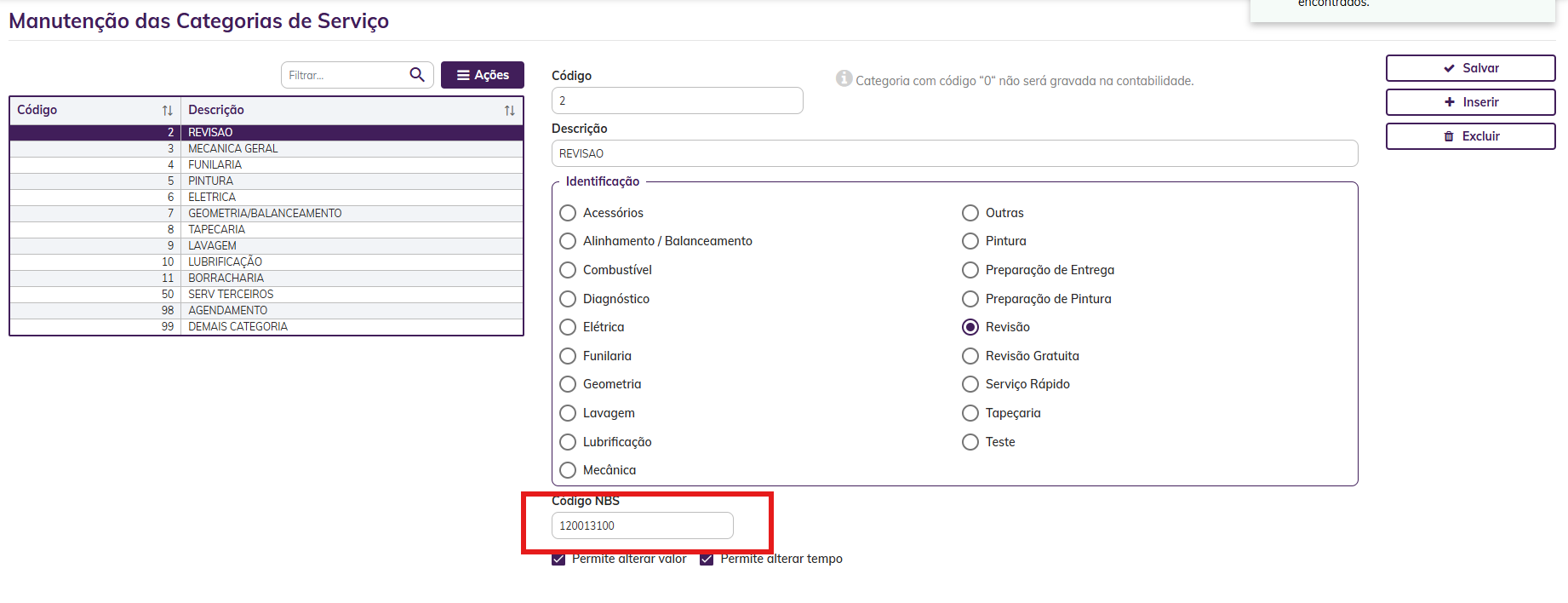Delete category using the Excluir button

click(x=1470, y=136)
